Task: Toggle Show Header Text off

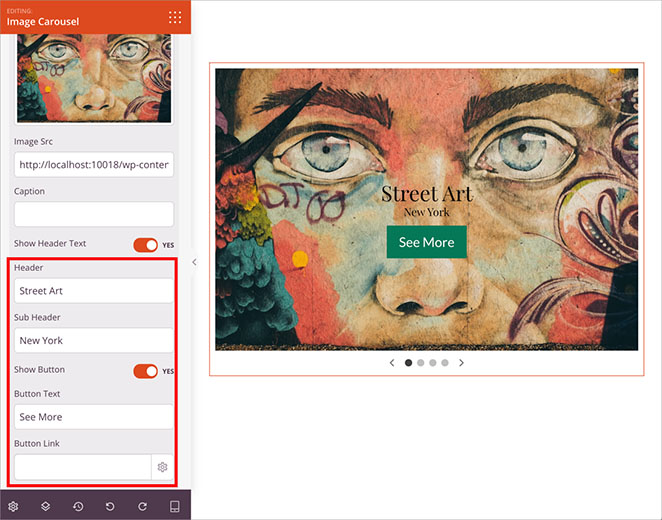Action: [146, 245]
